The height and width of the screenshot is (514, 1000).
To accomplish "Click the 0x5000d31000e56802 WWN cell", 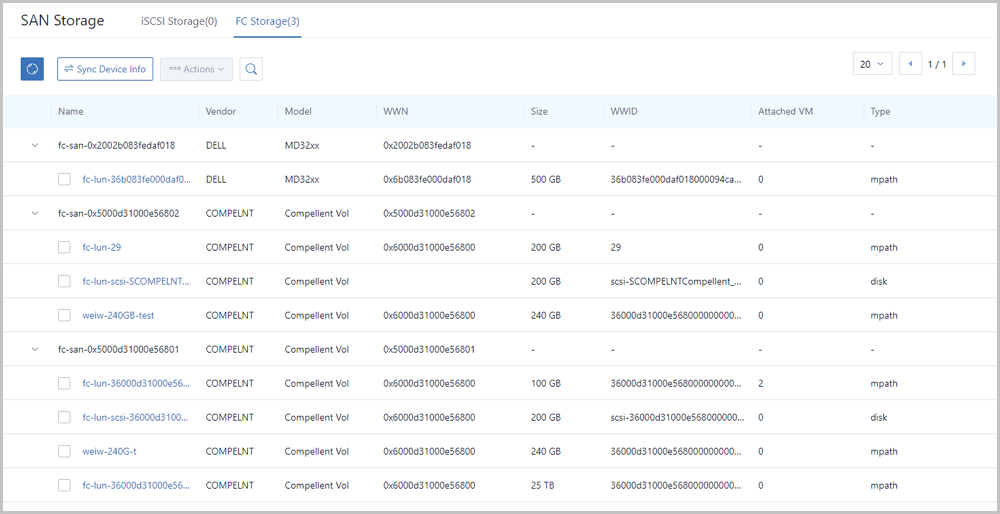I will tap(429, 213).
